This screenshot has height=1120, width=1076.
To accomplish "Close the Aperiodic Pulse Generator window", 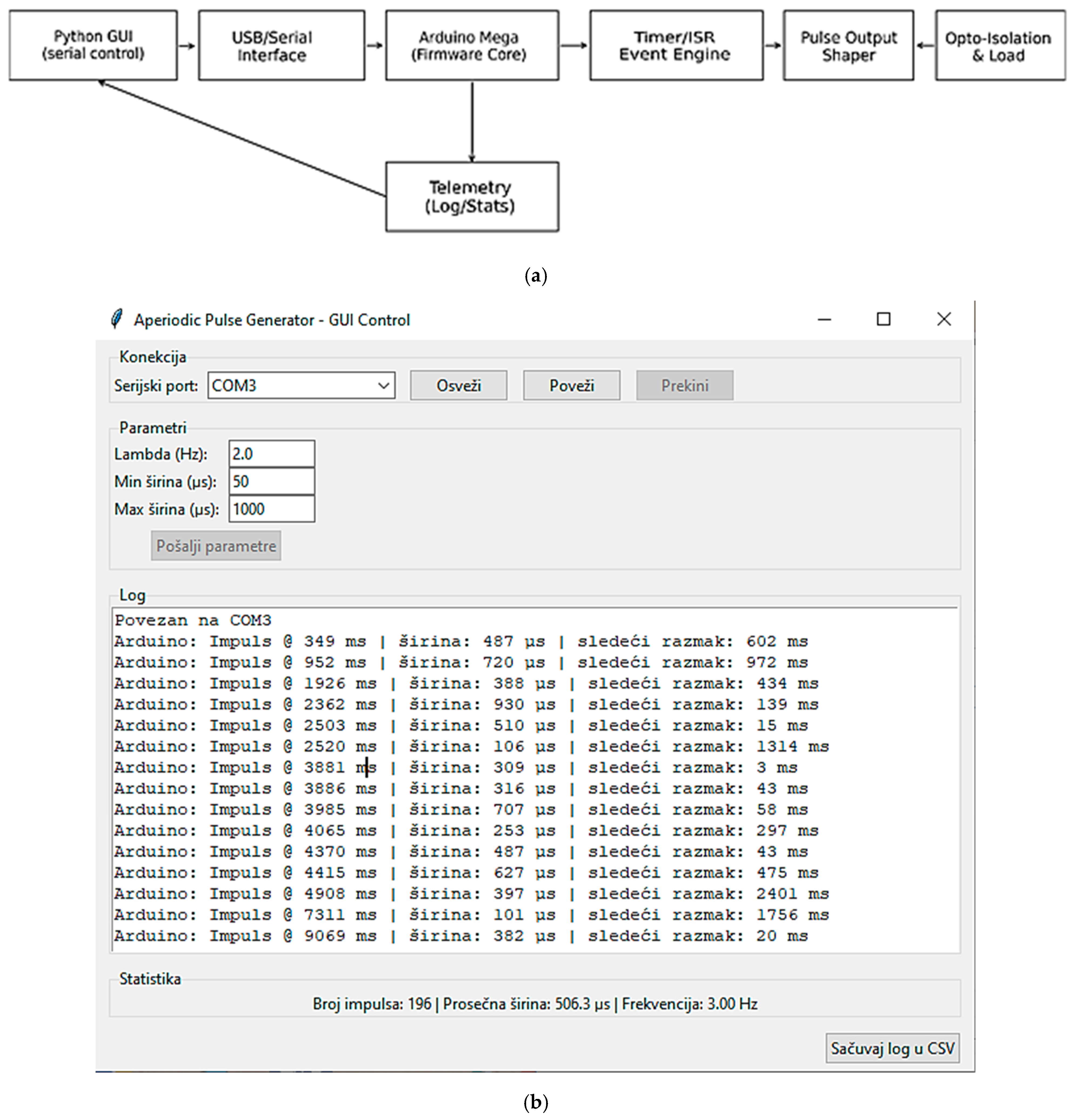I will 944,319.
